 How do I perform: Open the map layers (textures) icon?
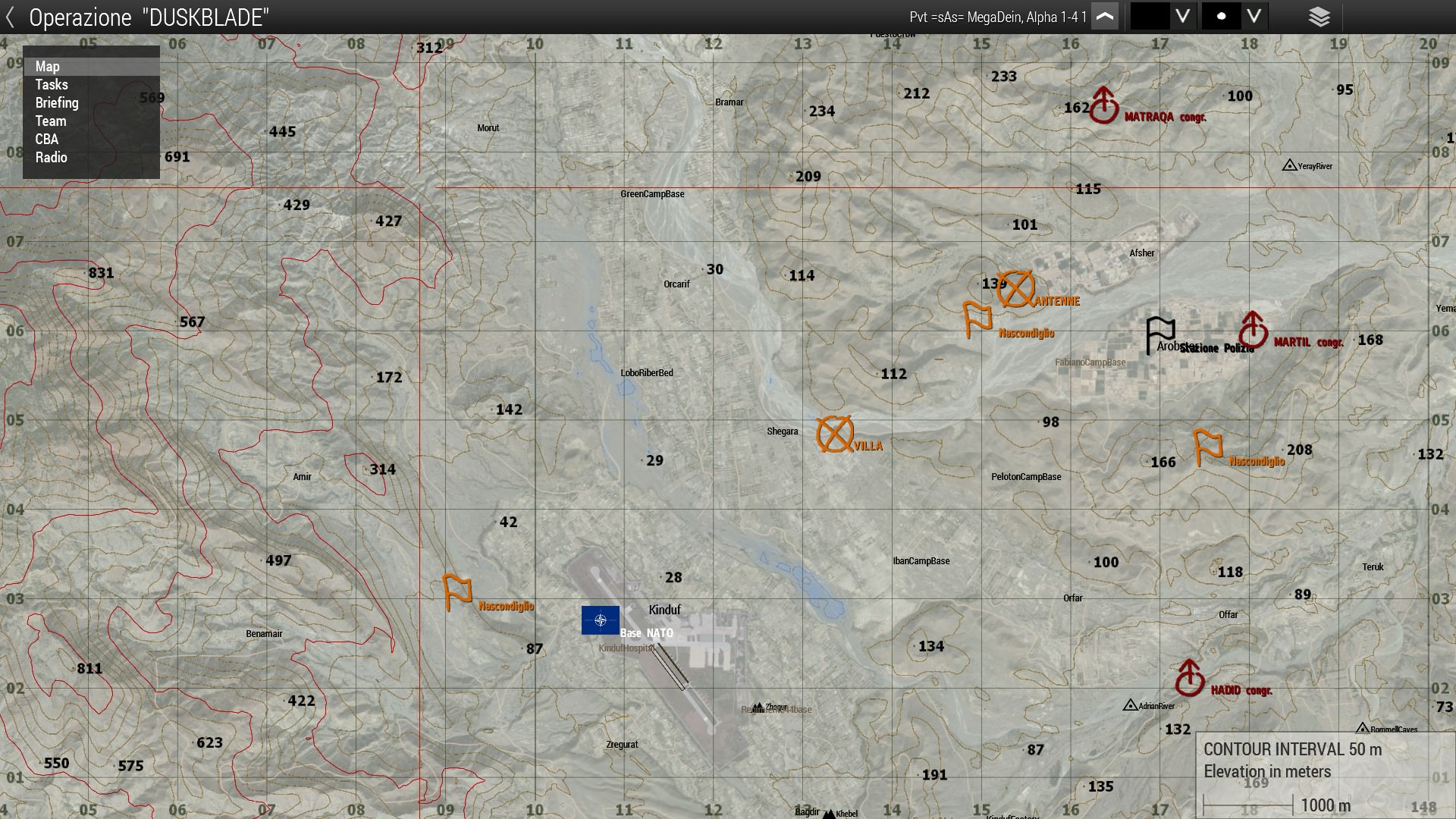click(x=1319, y=17)
